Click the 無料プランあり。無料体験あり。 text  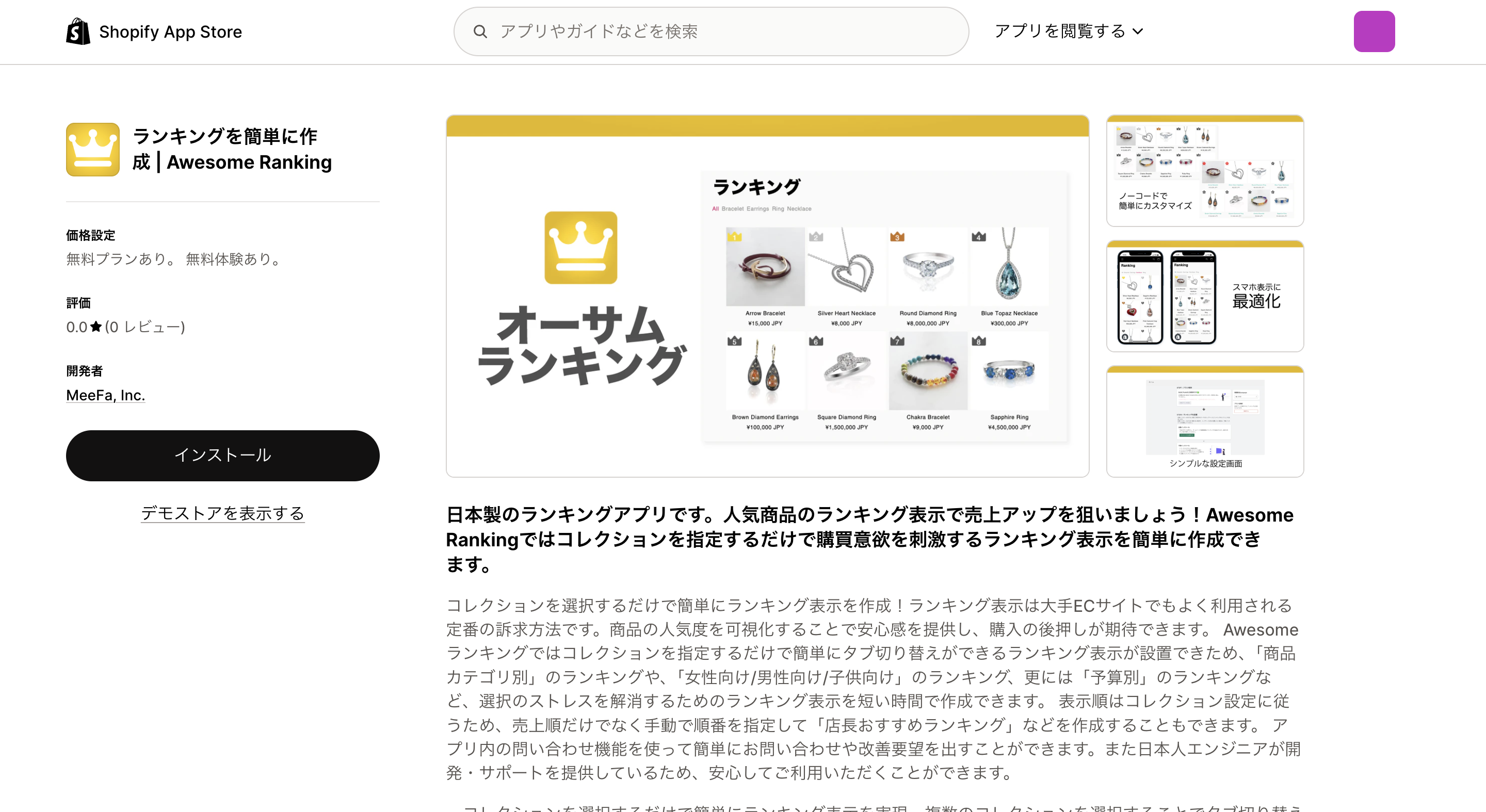pyautogui.click(x=174, y=259)
